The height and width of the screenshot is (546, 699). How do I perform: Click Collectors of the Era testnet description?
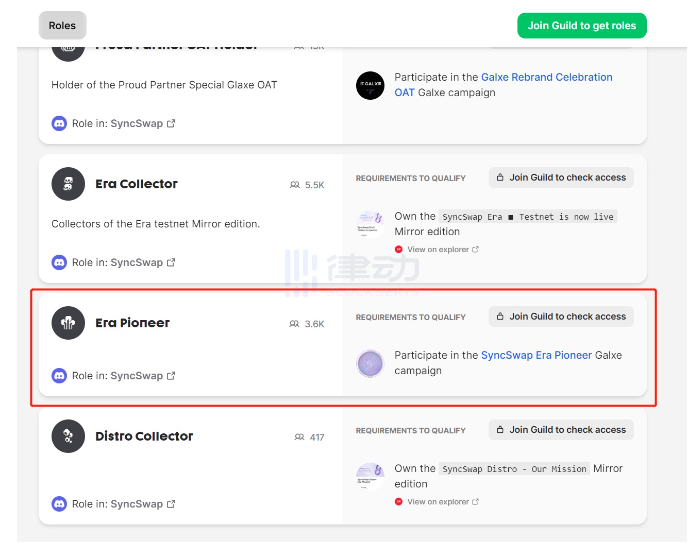coord(155,224)
